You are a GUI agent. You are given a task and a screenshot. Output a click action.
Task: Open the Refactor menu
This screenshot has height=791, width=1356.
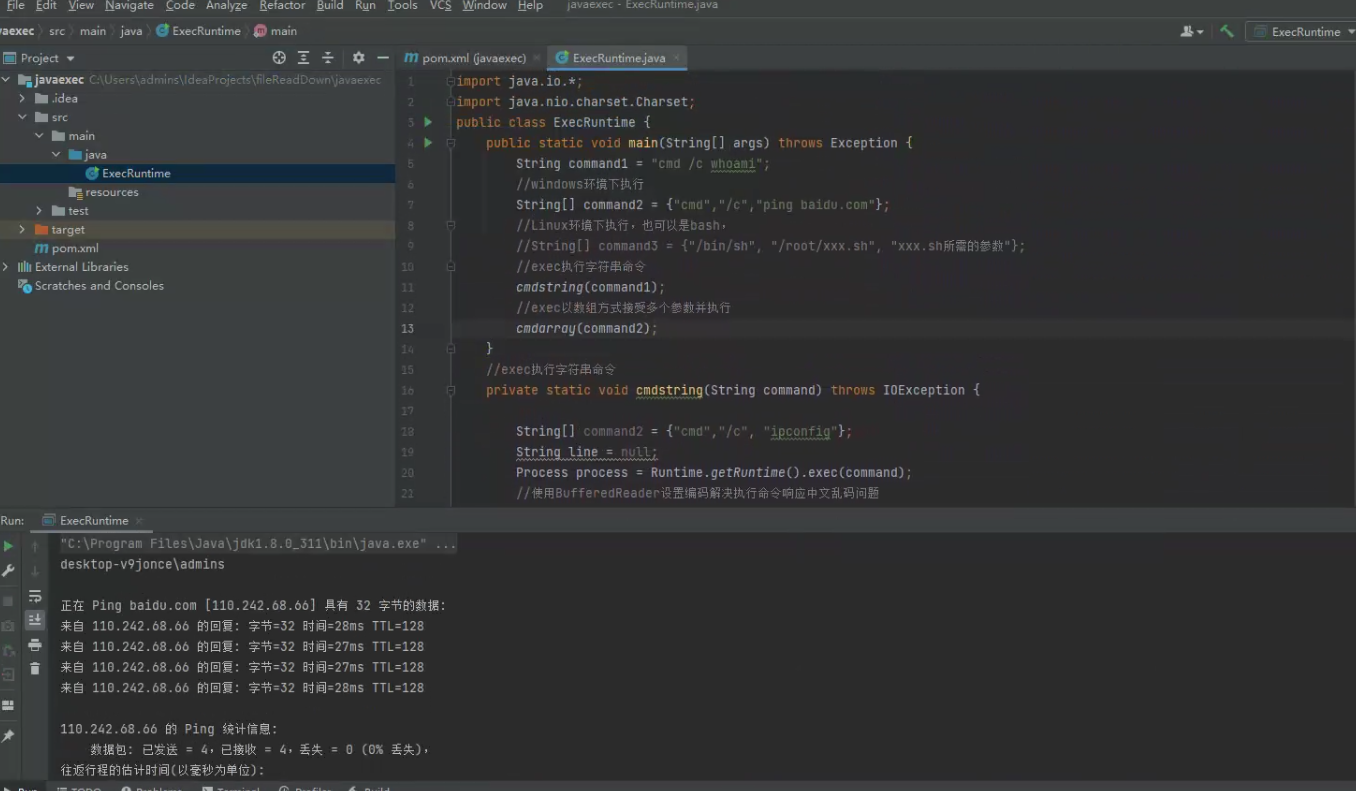click(x=282, y=6)
